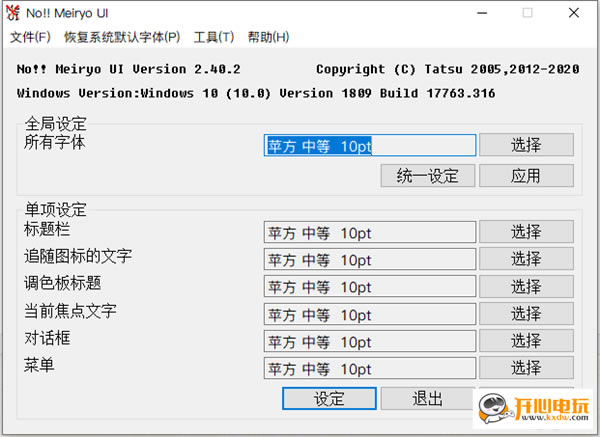
Task: Choose font via 选择 for 调色板标题
Action: point(526,286)
